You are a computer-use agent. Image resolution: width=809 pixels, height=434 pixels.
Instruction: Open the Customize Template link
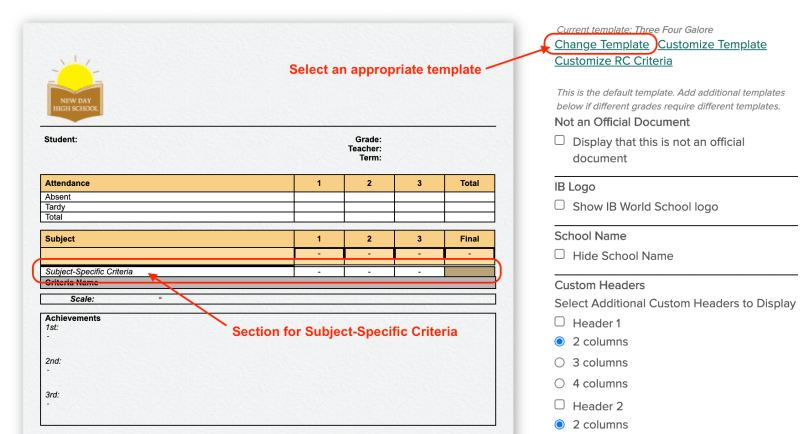(712, 44)
